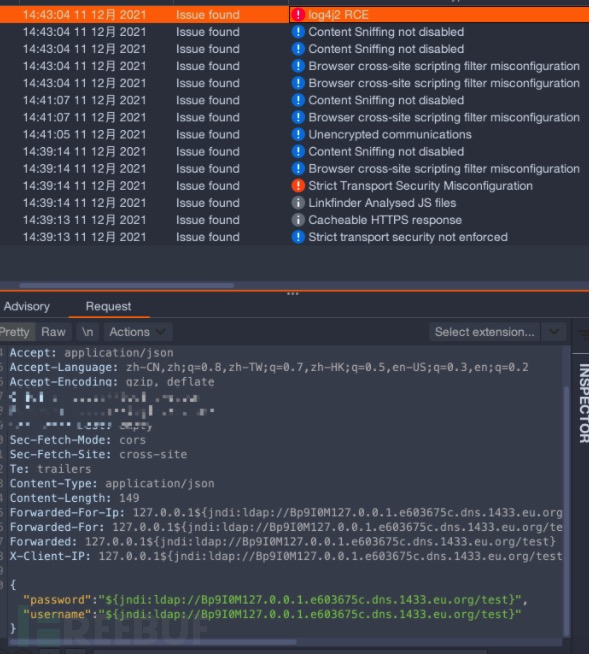Click the severity icon beside Unencrypted communications
589x654 pixels.
(x=298, y=134)
